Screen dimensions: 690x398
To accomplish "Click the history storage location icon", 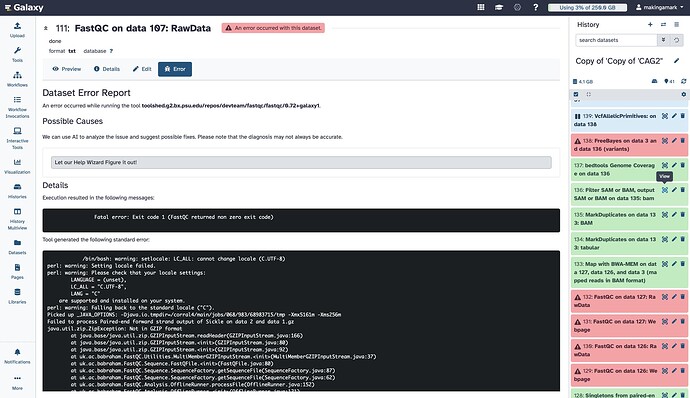I will pos(654,81).
